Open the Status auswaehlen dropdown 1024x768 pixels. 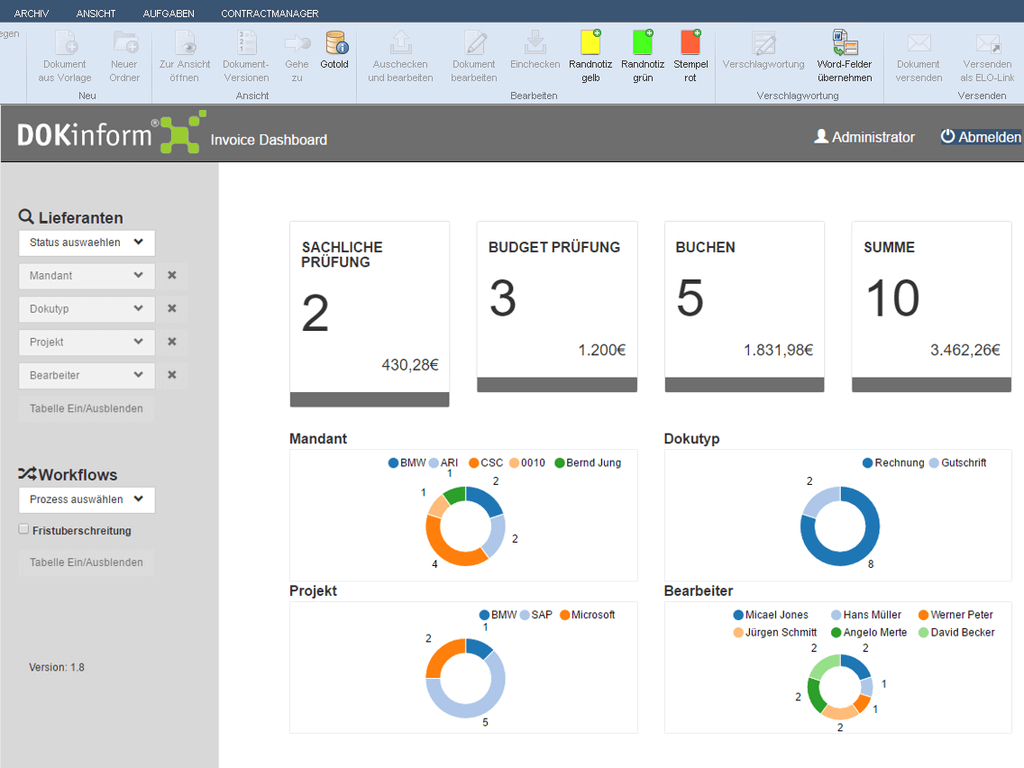tap(87, 242)
